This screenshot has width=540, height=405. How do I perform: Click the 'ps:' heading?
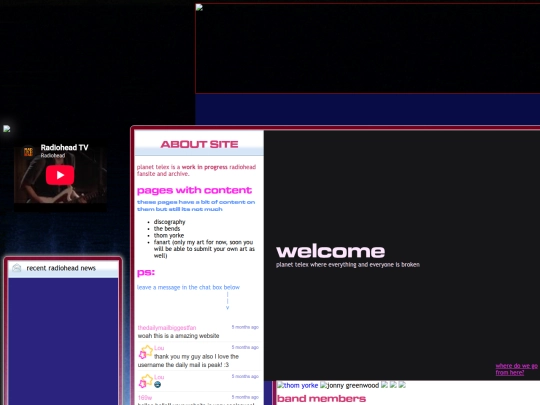click(x=146, y=272)
